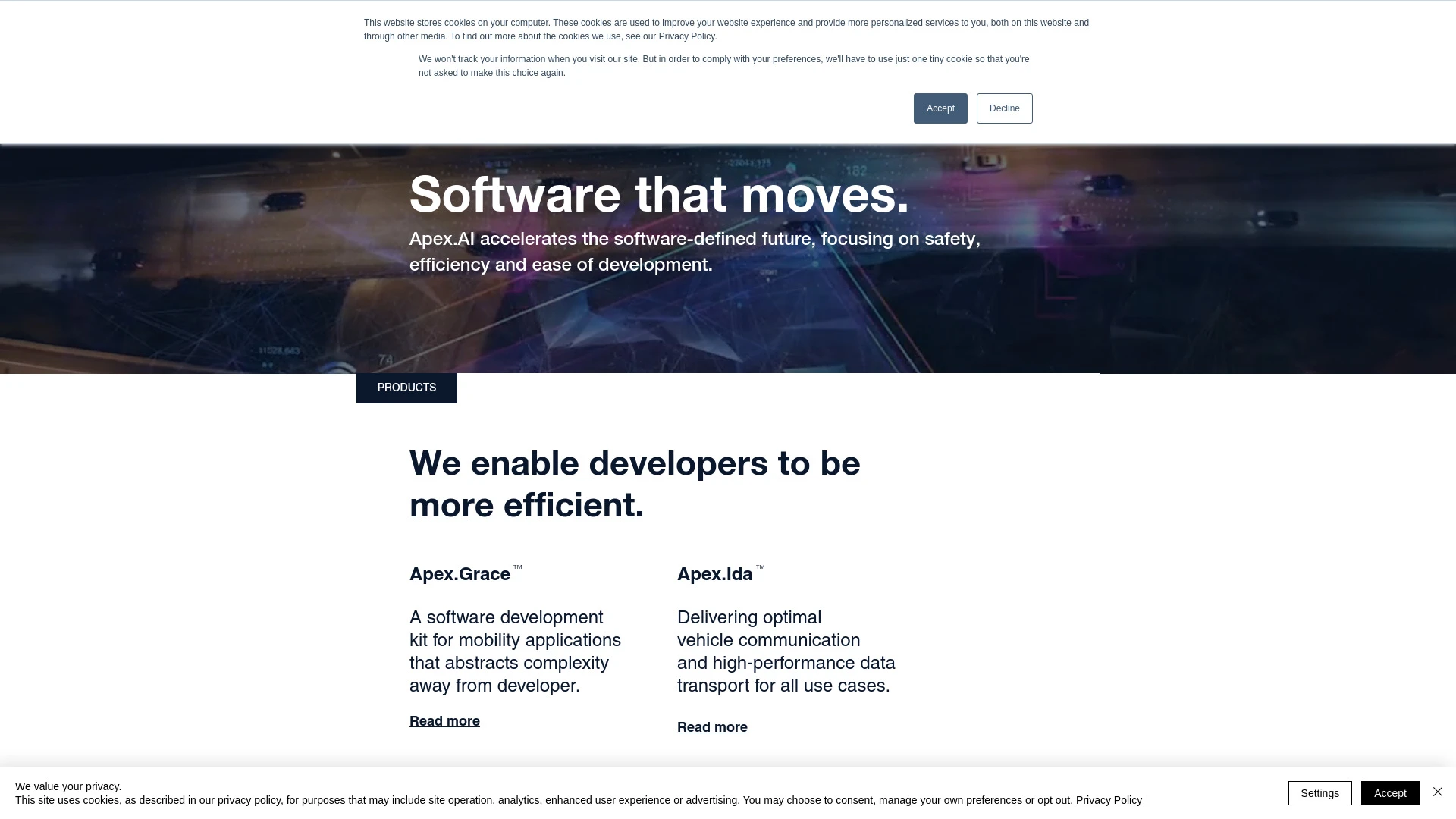The width and height of the screenshot is (1456, 819).
Task: Open the Privacy Policy link
Action: pyautogui.click(x=1109, y=799)
